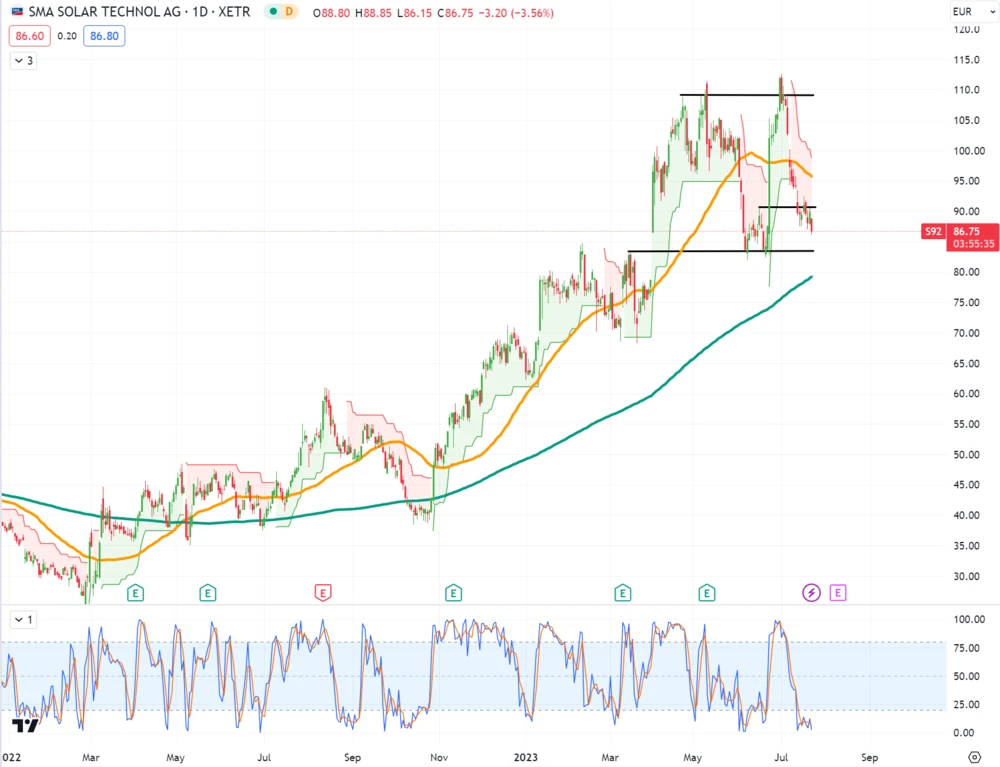The width and height of the screenshot is (1000, 767).
Task: Click the purple lightning bolt event marker
Action: tap(812, 593)
